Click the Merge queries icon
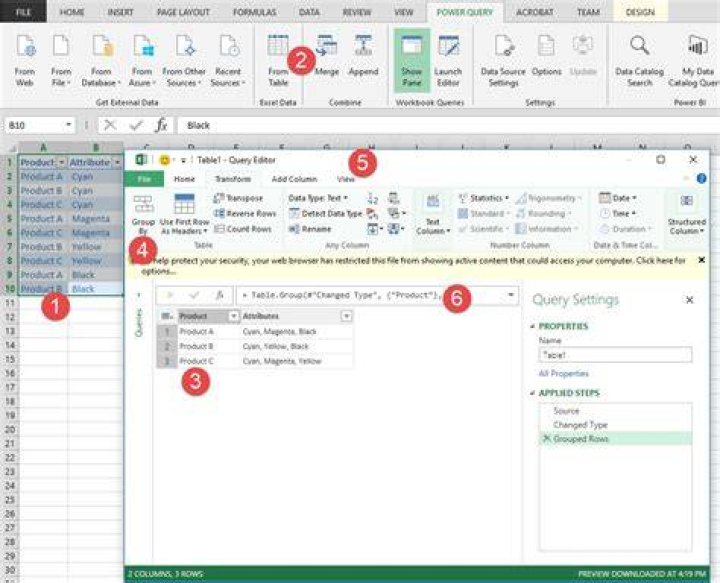This screenshot has width=720, height=583. point(326,55)
